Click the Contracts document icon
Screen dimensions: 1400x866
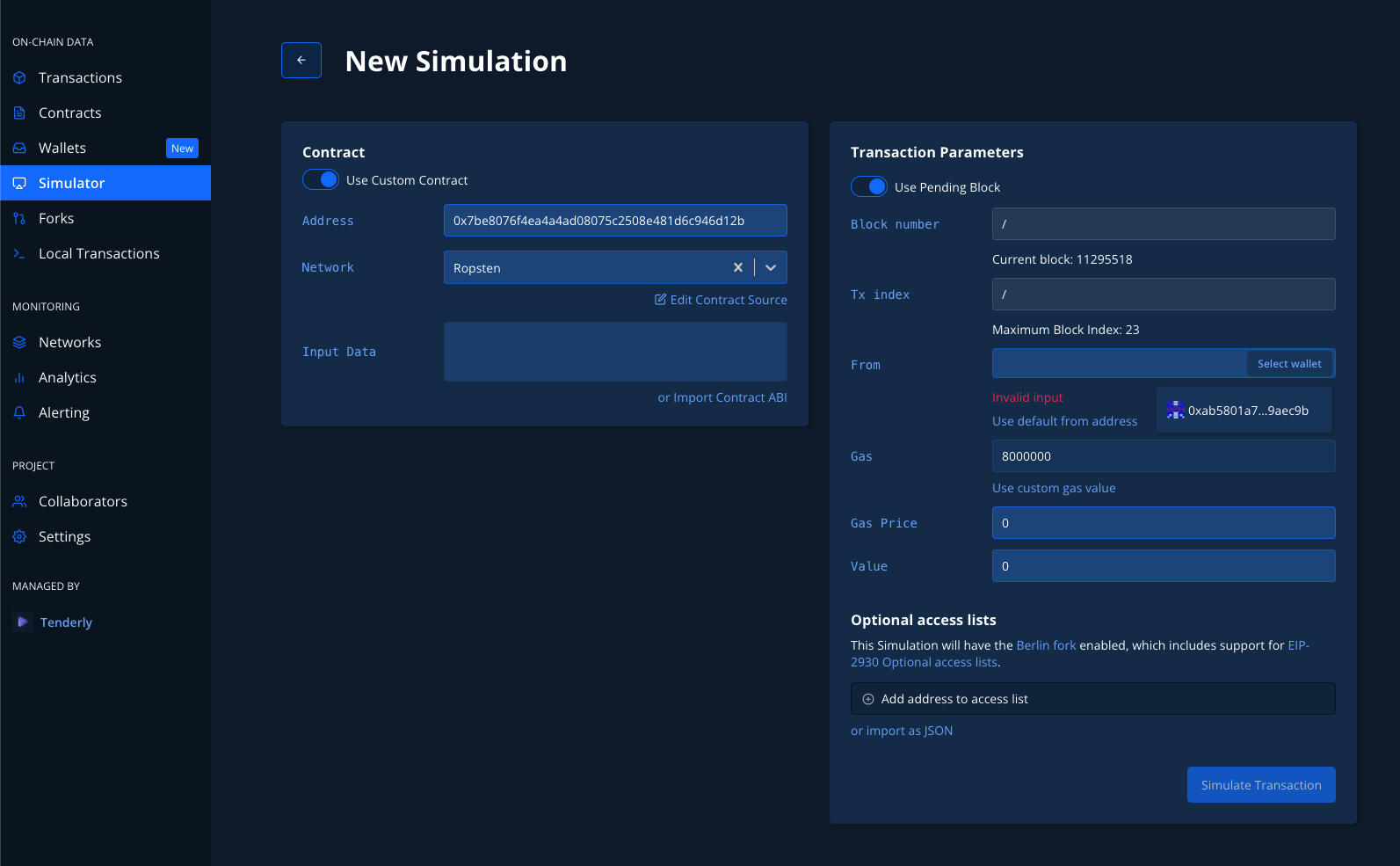coord(19,113)
